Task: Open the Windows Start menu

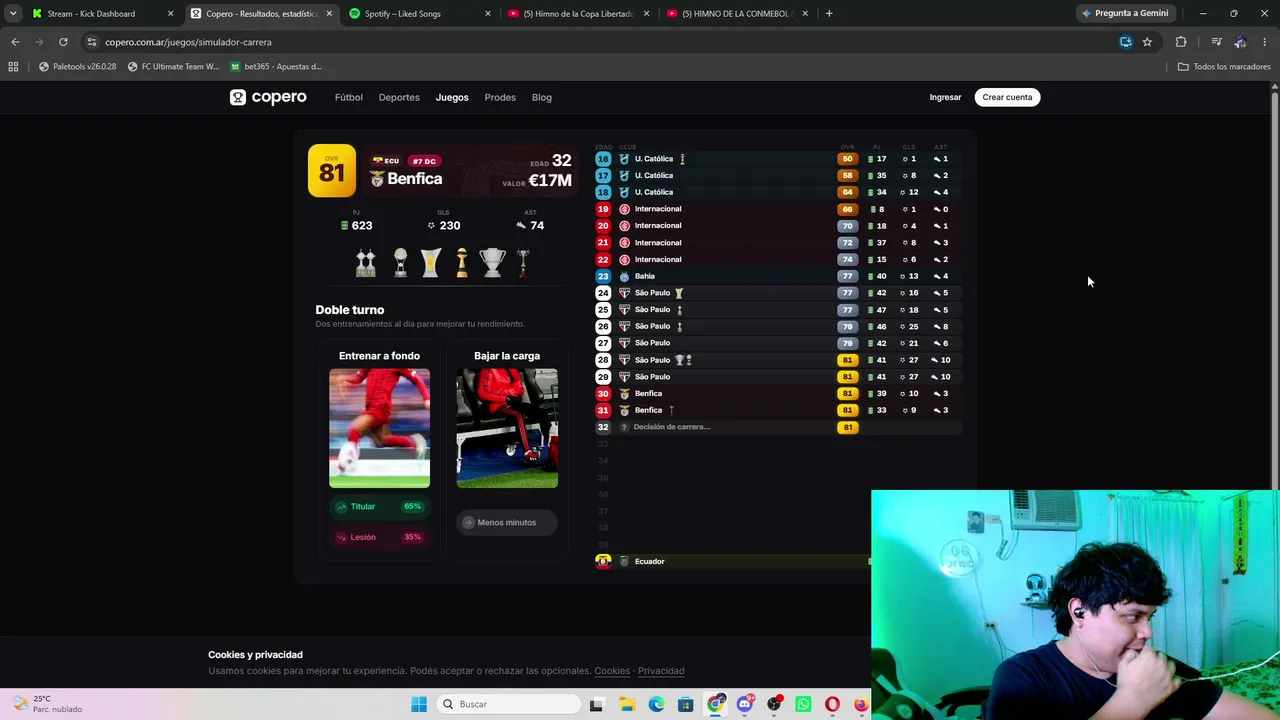Action: coord(419,704)
